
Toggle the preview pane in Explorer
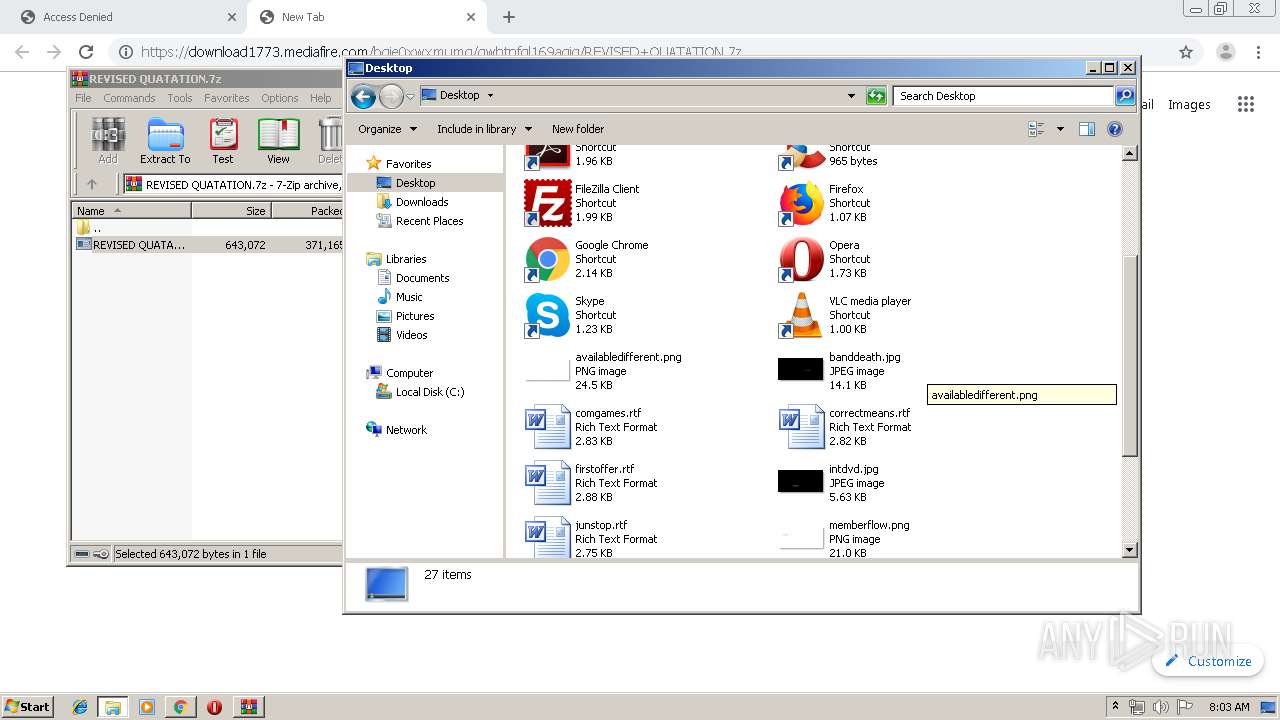click(1087, 129)
